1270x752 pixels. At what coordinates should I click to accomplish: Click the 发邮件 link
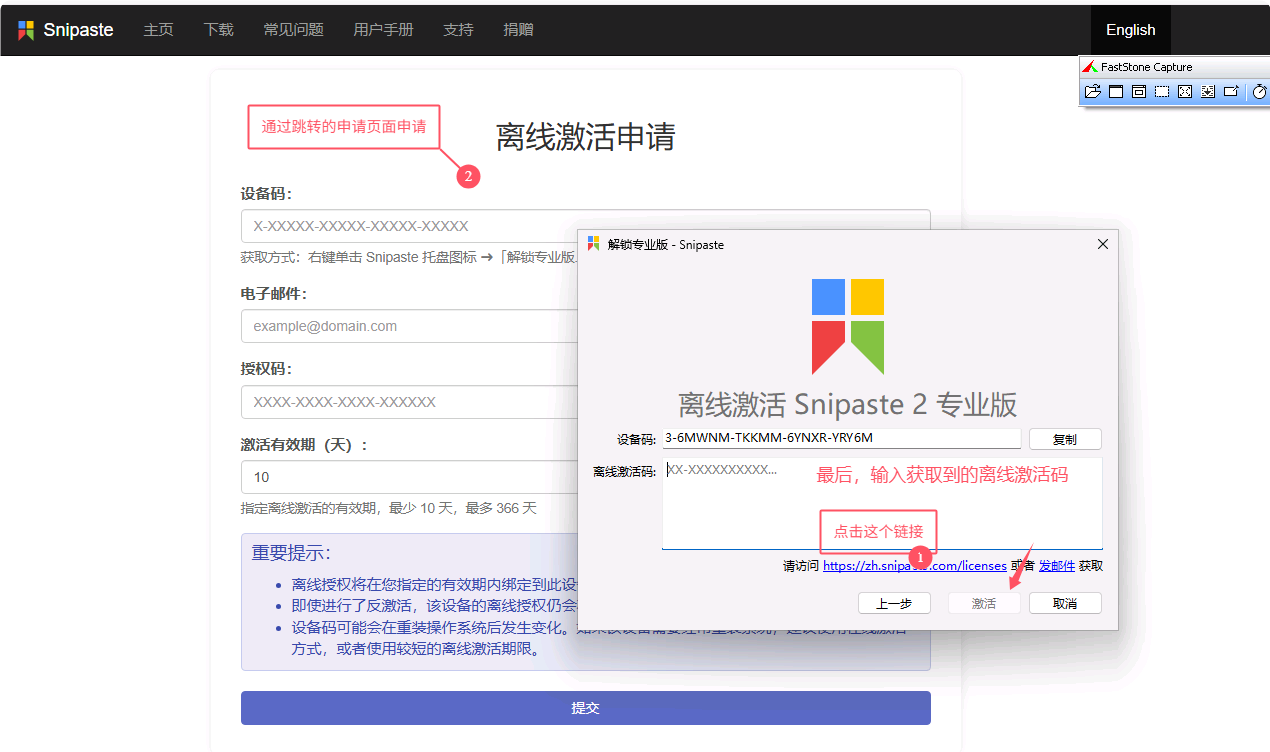point(1056,566)
